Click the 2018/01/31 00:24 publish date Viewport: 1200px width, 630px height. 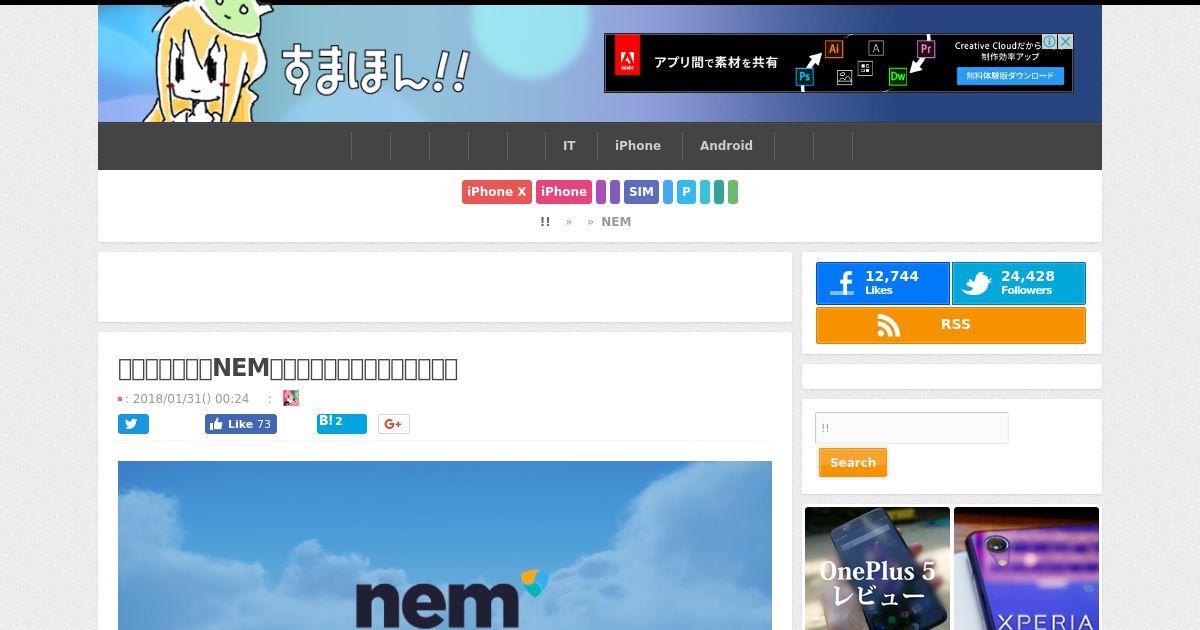coord(191,398)
